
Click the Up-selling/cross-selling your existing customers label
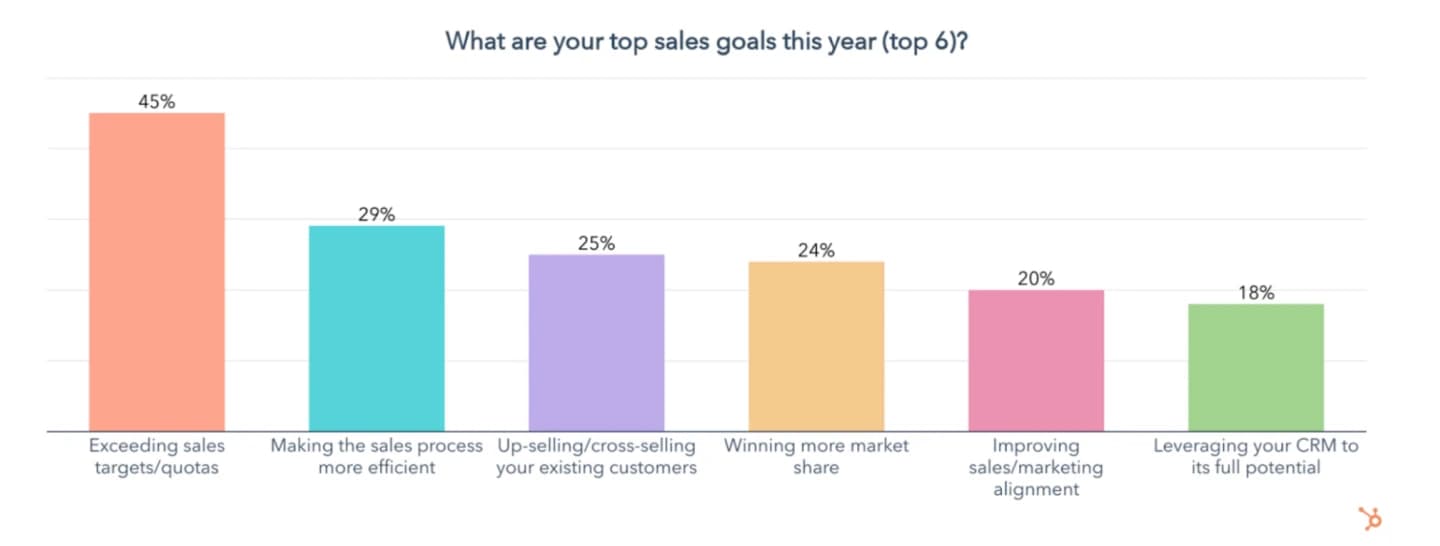pyautogui.click(x=596, y=456)
